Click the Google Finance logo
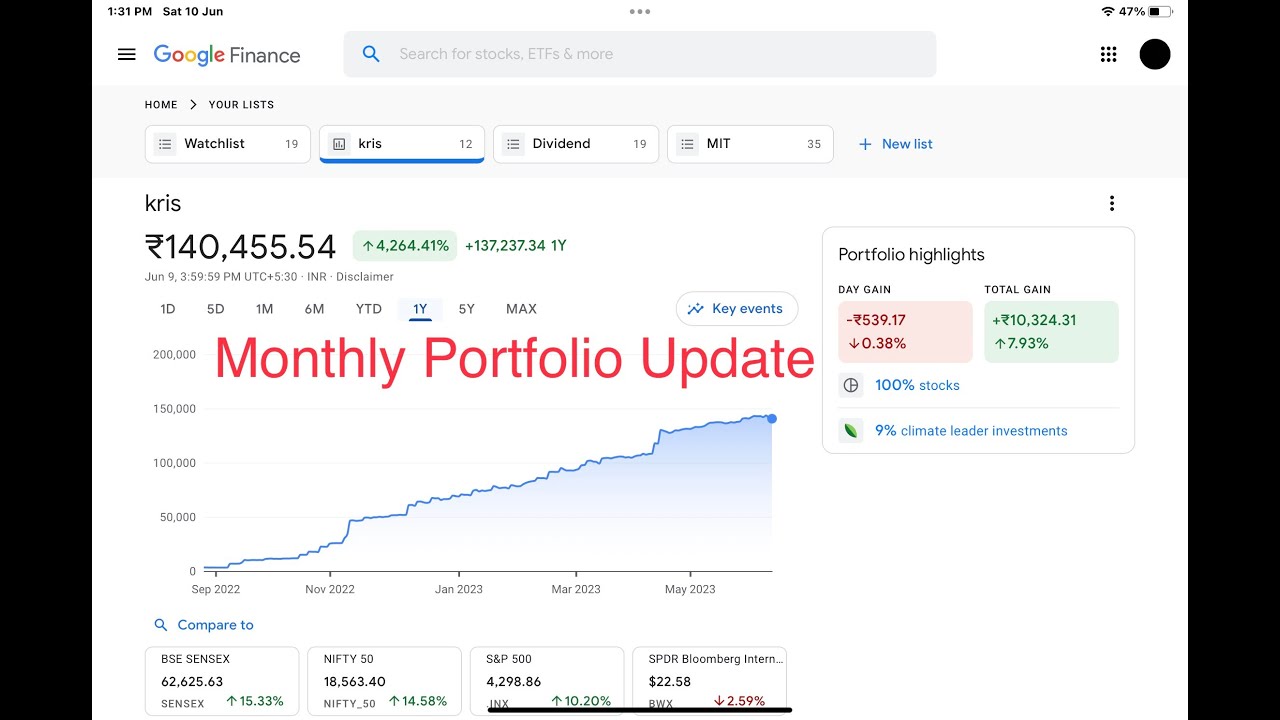 [227, 55]
